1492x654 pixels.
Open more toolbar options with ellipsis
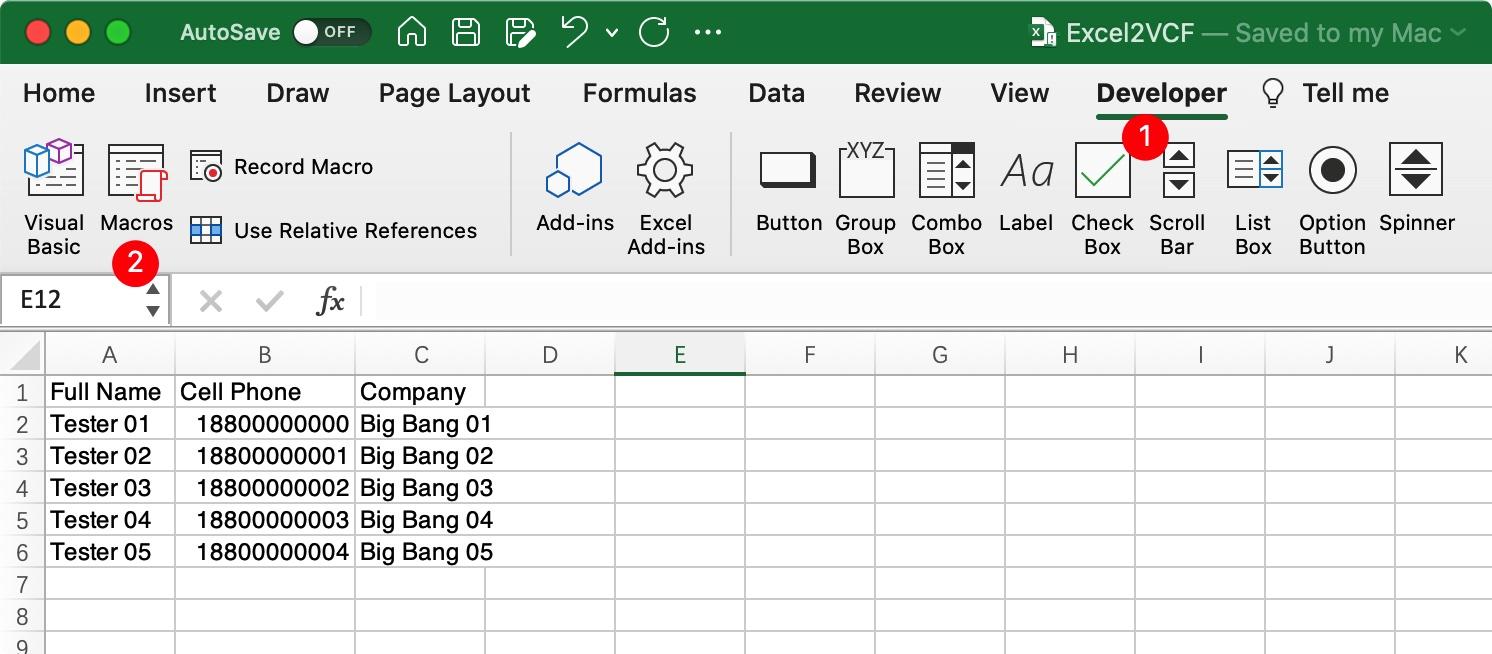(x=708, y=31)
